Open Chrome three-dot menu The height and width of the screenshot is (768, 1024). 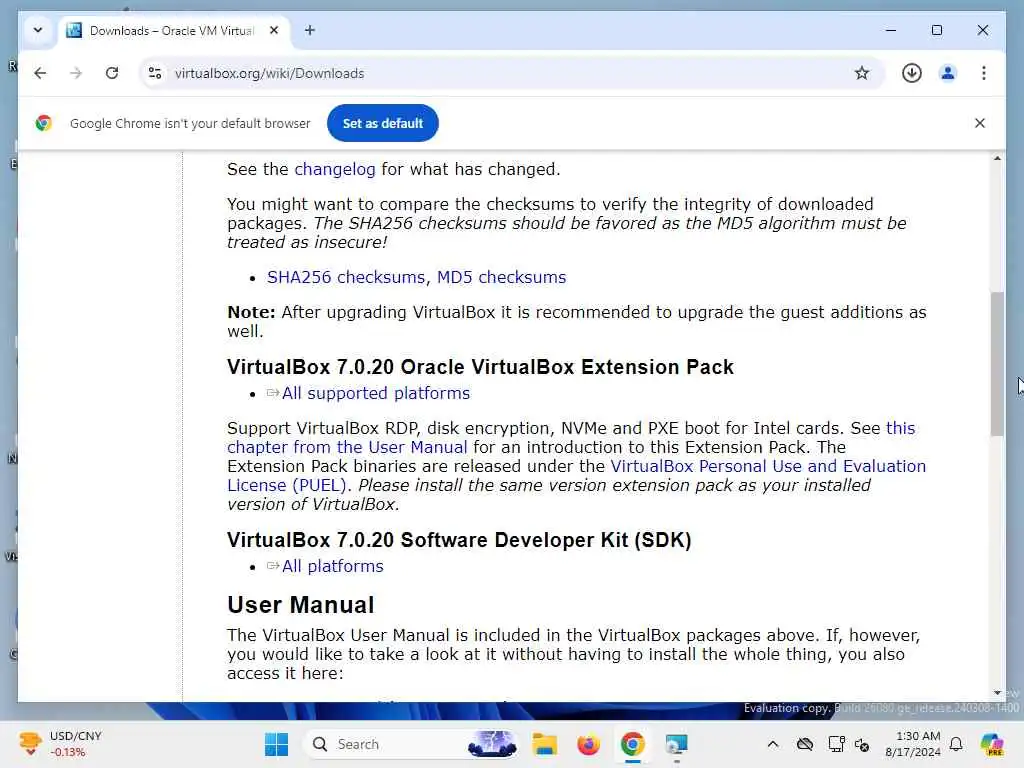click(984, 73)
